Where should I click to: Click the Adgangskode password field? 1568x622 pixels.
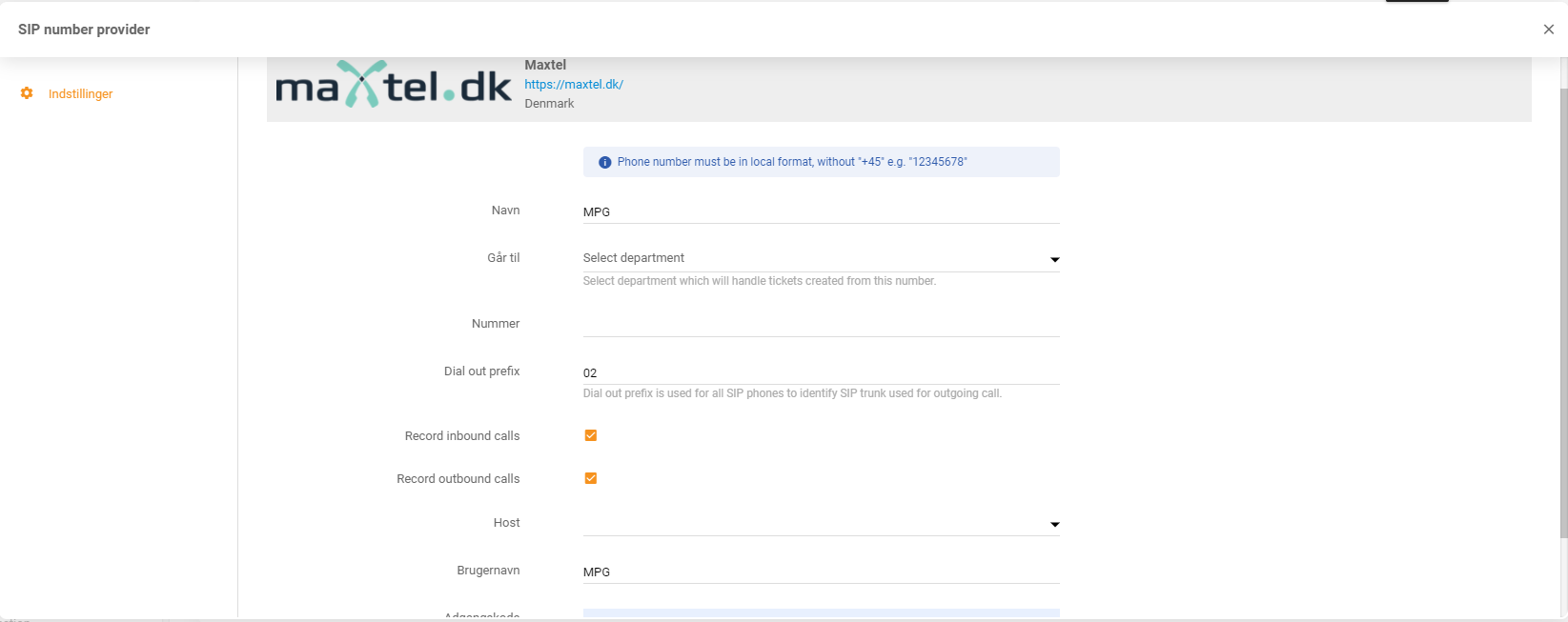[820, 614]
